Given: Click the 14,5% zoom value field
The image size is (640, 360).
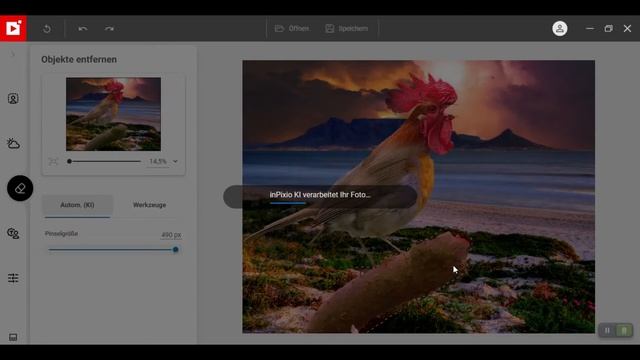Looking at the screenshot, I should (158, 162).
